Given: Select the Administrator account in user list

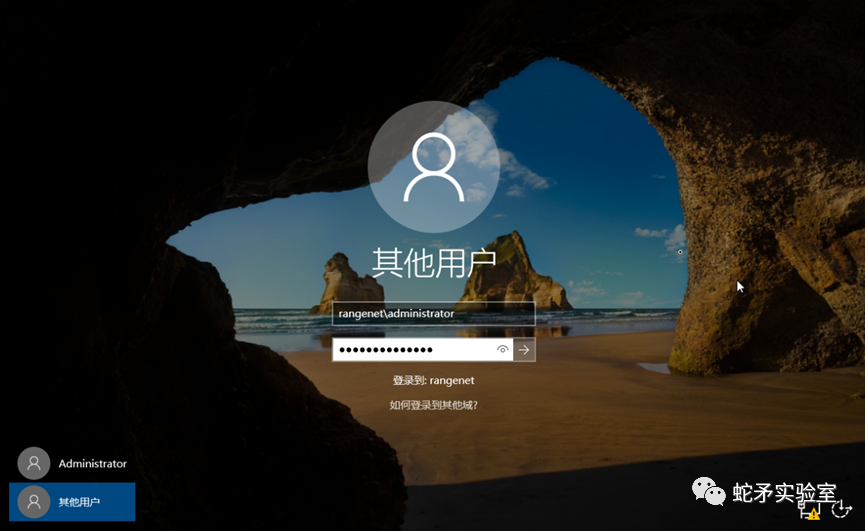Looking at the screenshot, I should coord(72,463).
